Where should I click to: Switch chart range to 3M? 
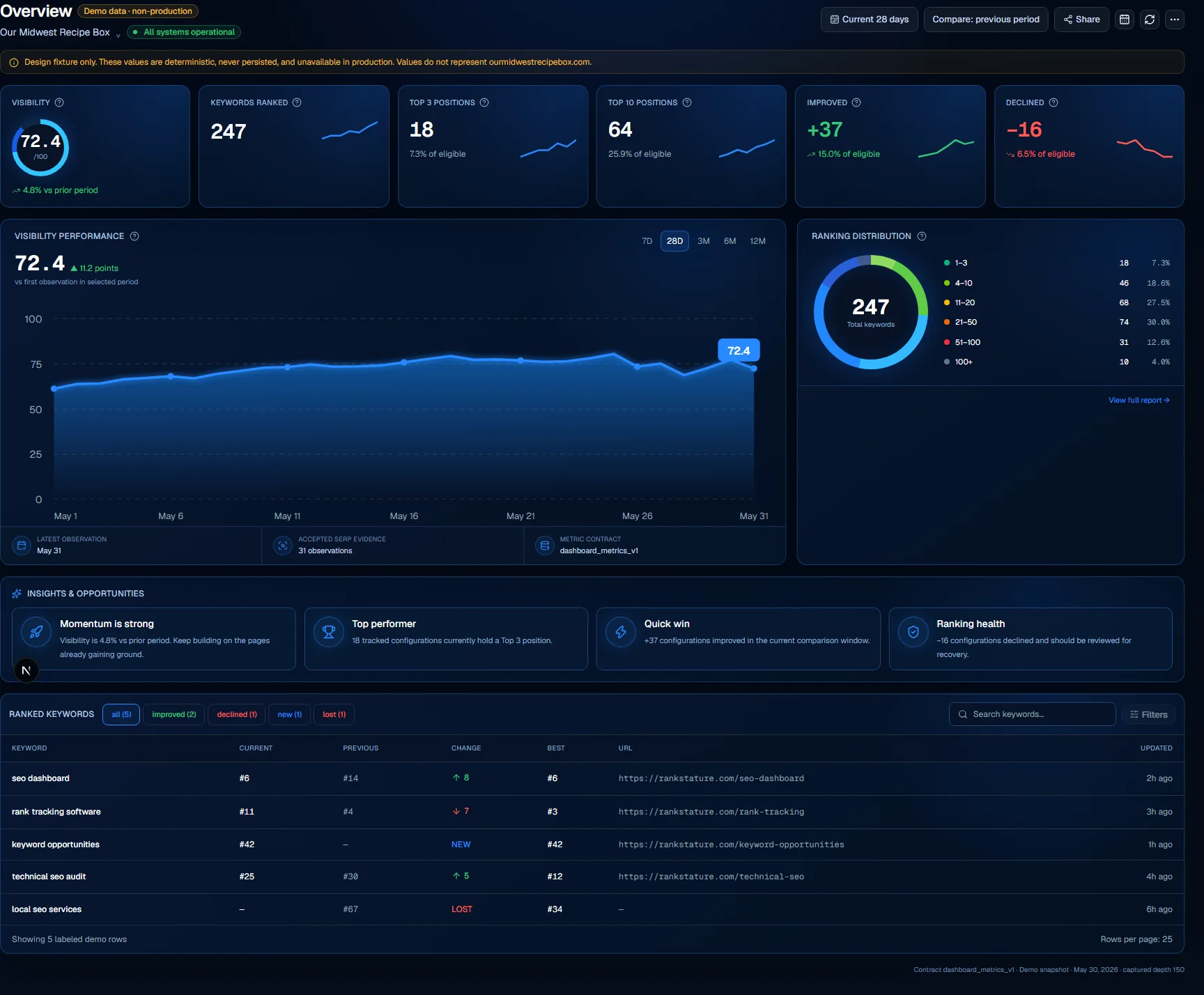704,241
